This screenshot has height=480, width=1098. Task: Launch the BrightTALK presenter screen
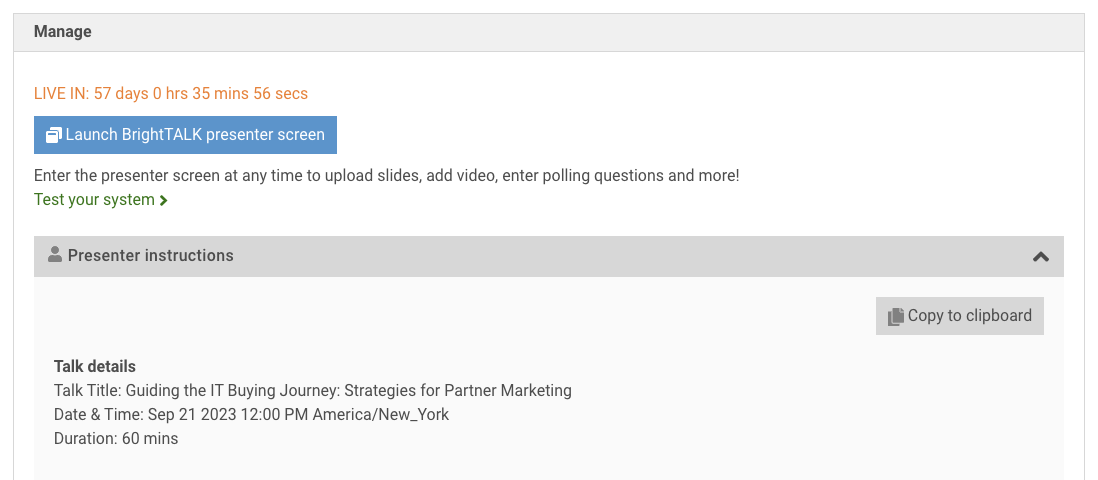[185, 135]
